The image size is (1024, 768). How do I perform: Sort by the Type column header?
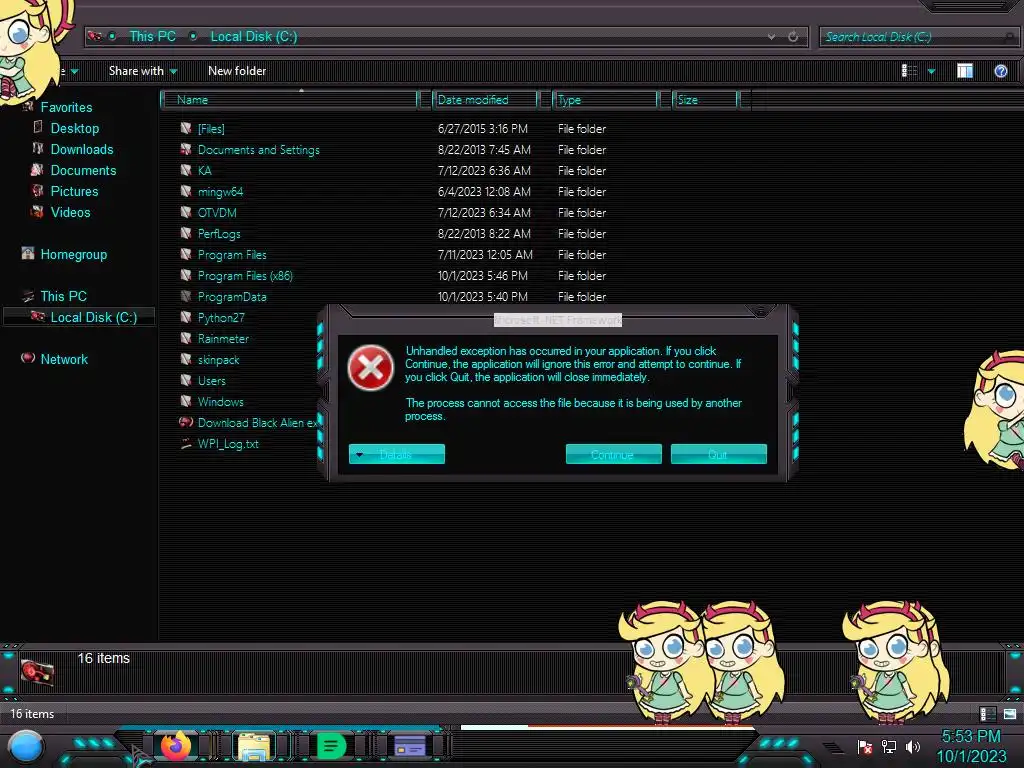tap(605, 100)
